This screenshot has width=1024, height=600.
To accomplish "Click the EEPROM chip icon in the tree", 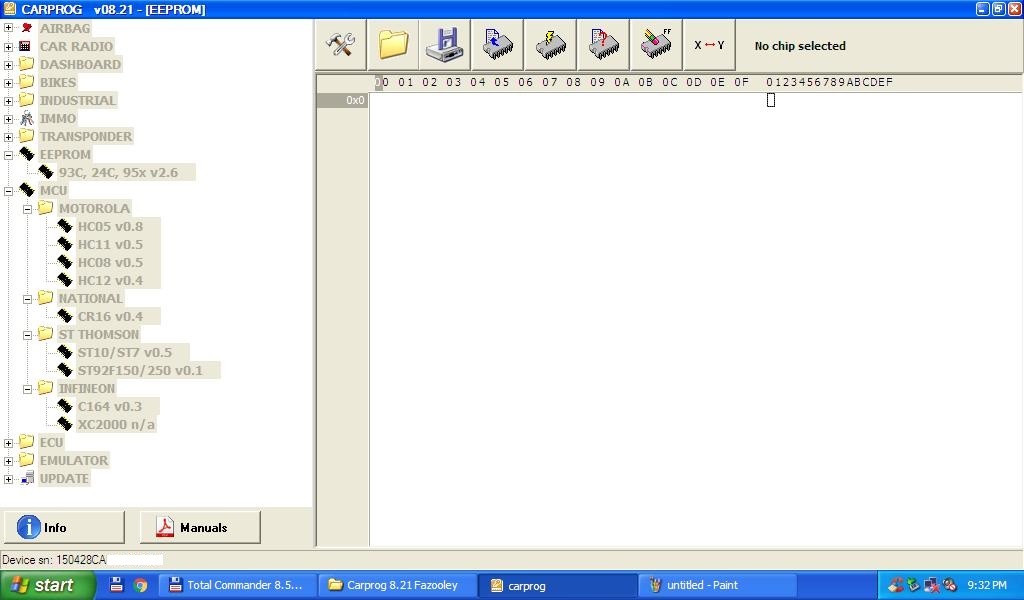I will click(26, 154).
